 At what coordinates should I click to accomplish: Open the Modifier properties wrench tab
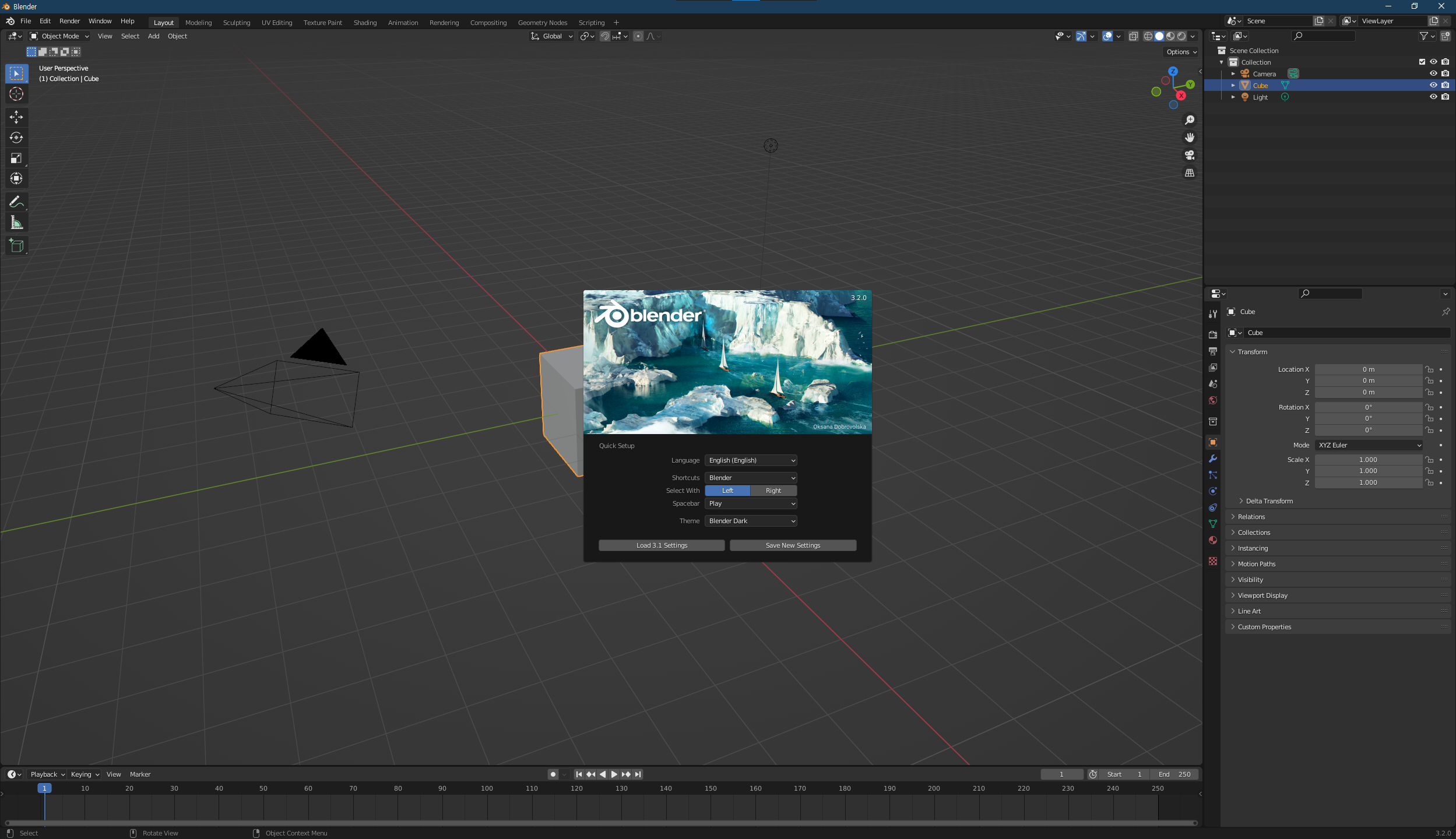pyautogui.click(x=1213, y=459)
